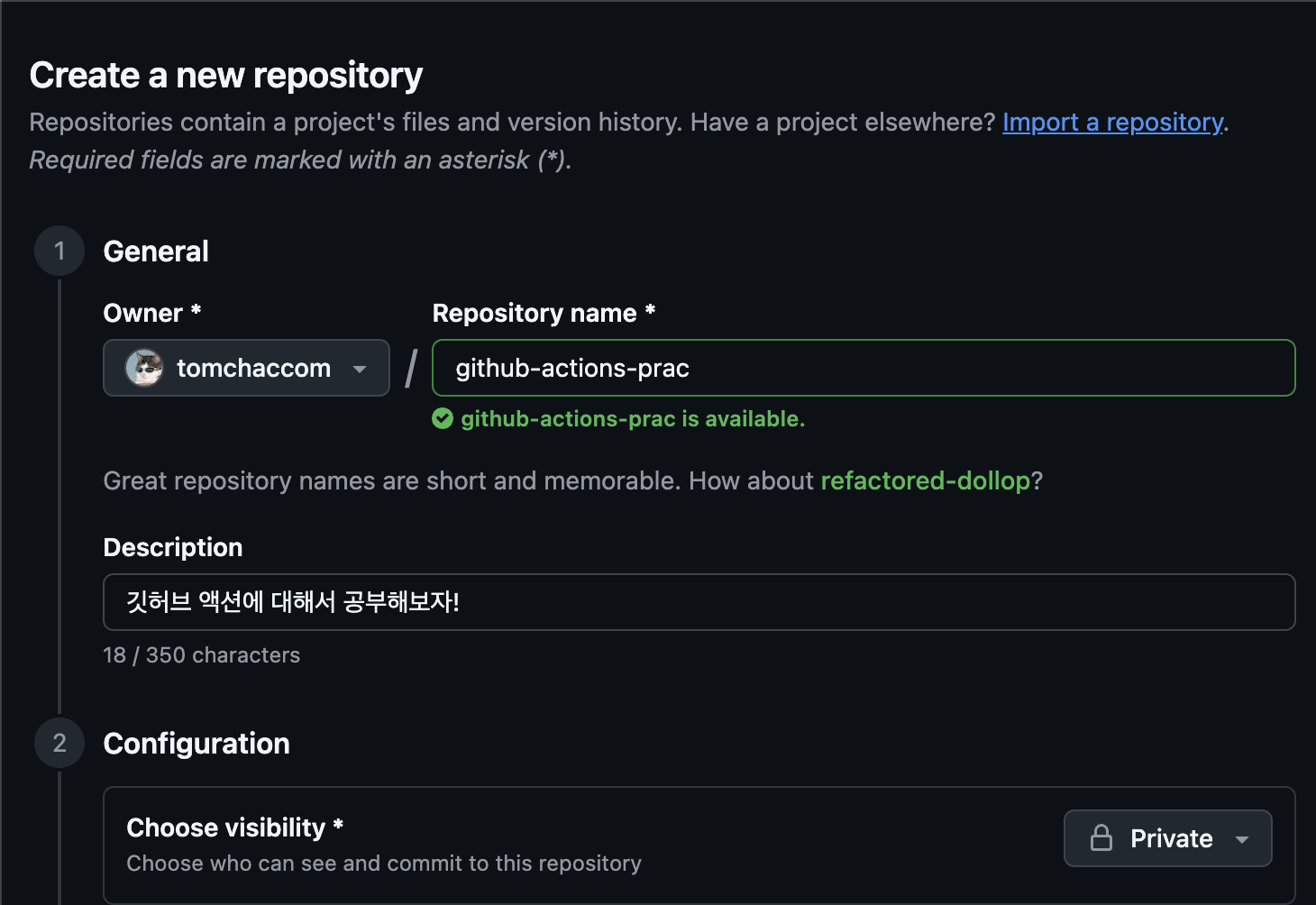Click the green availability checkmark icon

(443, 419)
